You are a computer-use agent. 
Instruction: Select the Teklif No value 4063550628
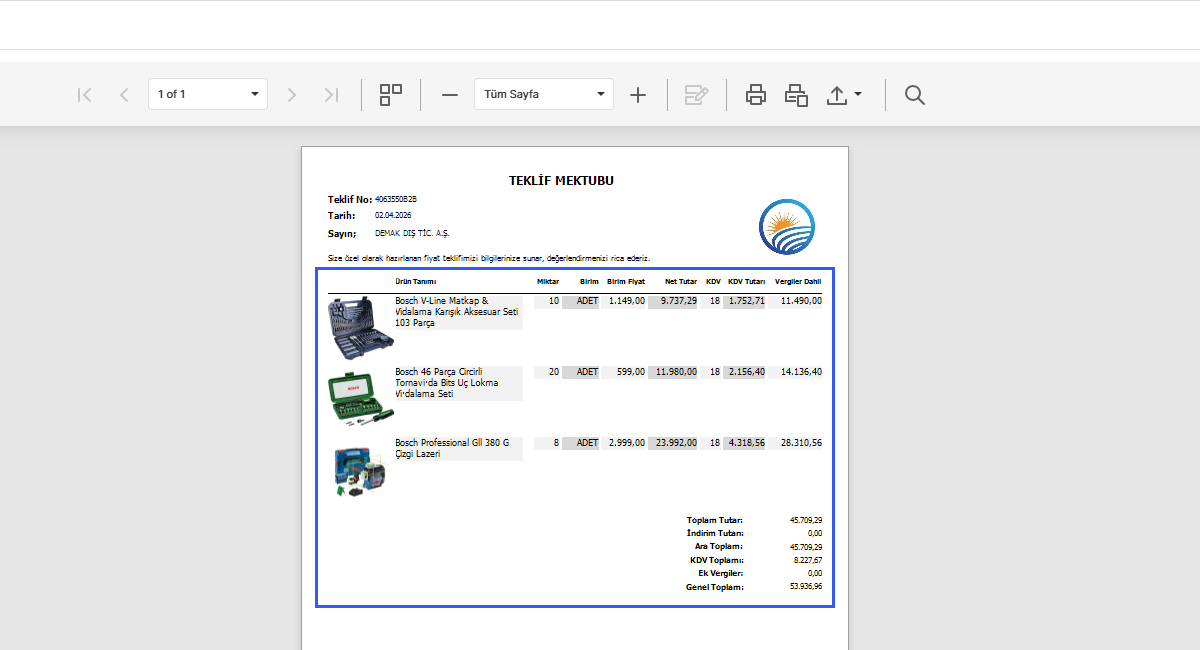click(396, 199)
